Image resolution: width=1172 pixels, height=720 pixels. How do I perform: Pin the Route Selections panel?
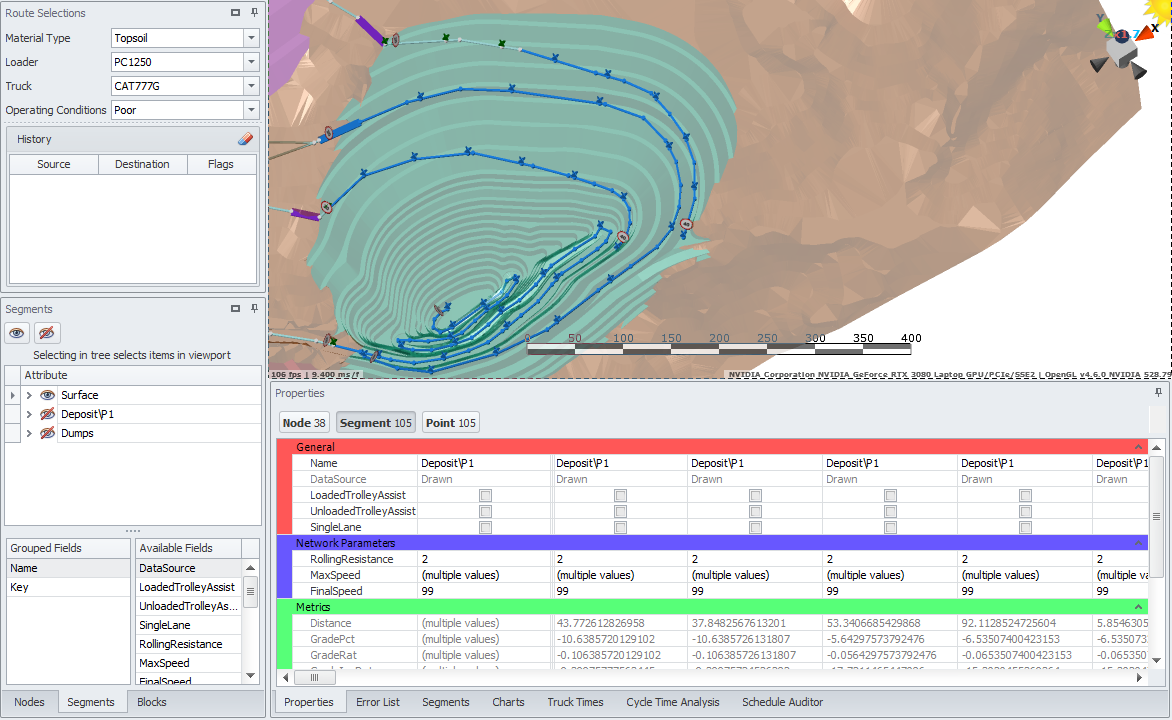pyautogui.click(x=254, y=13)
